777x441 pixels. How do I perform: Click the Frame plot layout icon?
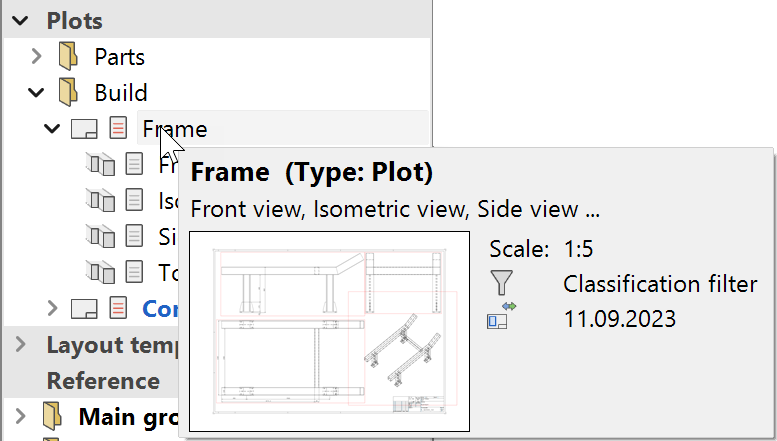84,129
